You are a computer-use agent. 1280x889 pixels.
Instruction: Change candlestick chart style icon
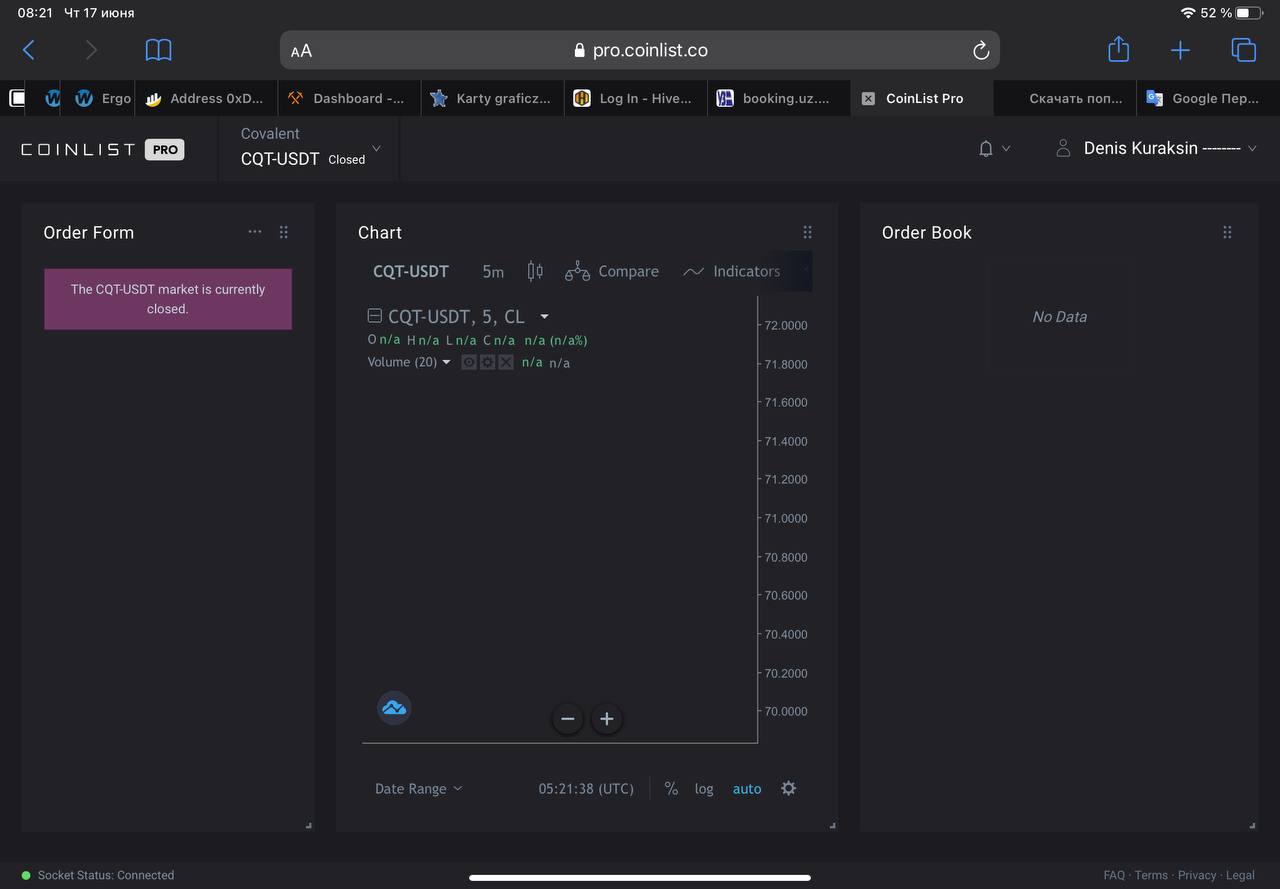point(535,271)
